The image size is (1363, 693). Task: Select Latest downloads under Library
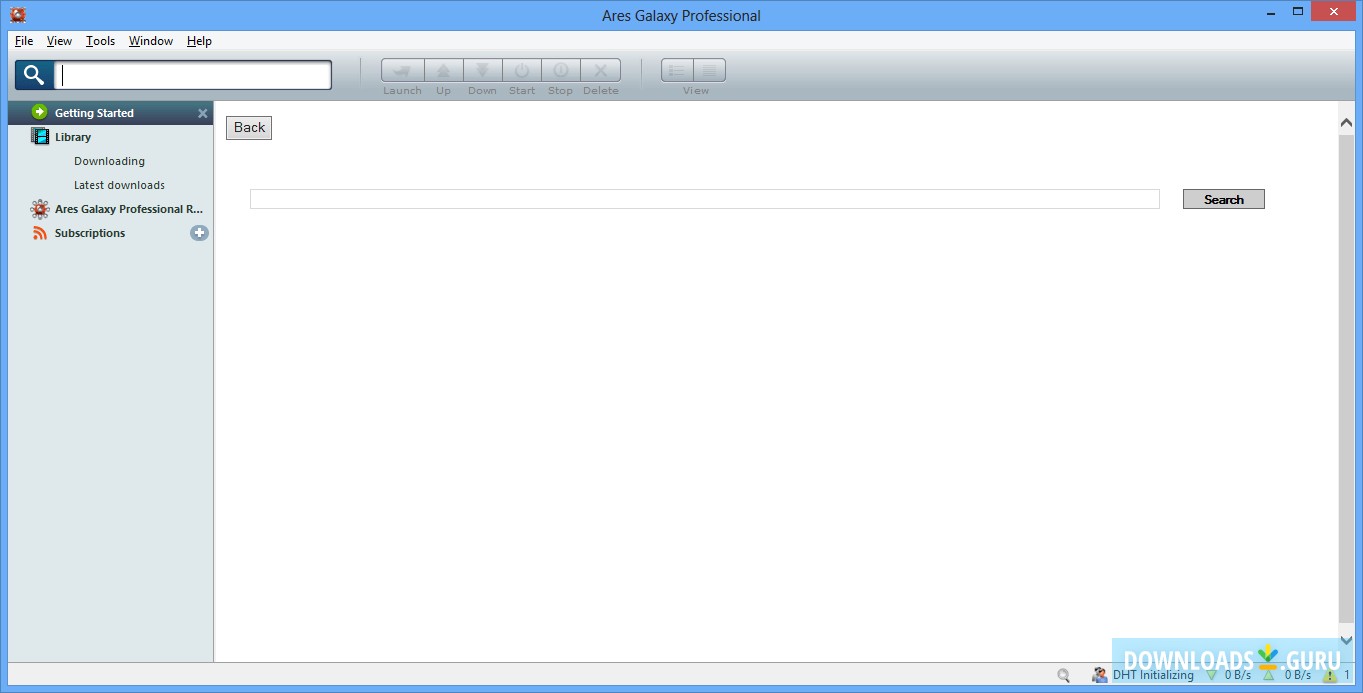pos(119,185)
